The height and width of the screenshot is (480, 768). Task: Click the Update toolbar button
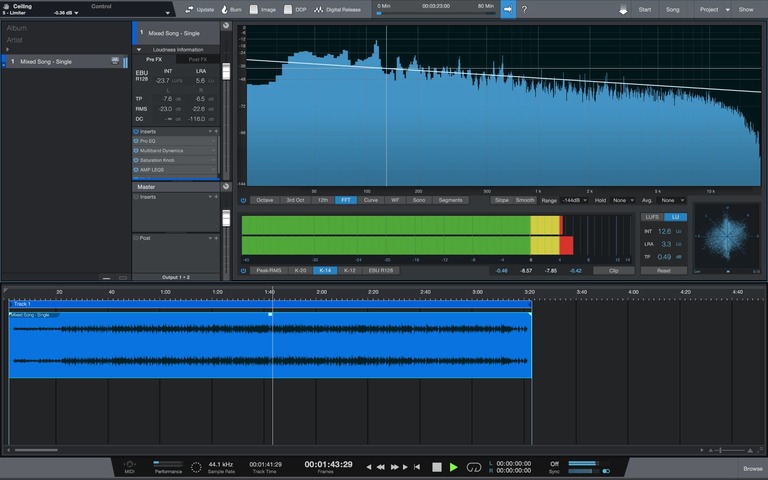click(x=199, y=9)
